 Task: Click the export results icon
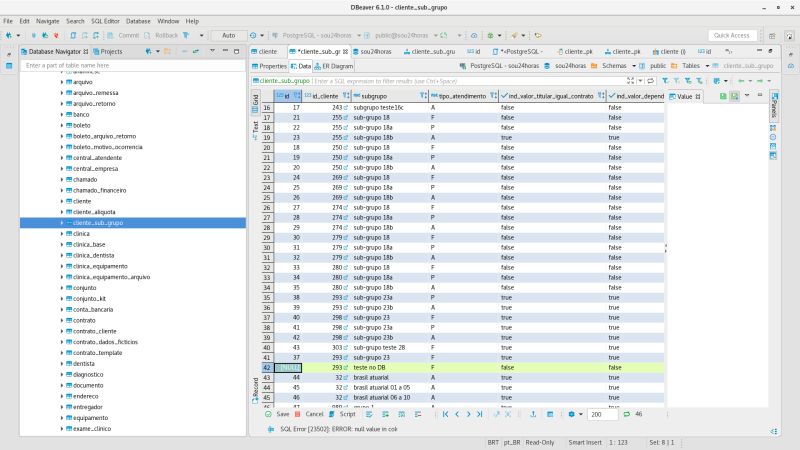(x=533, y=414)
